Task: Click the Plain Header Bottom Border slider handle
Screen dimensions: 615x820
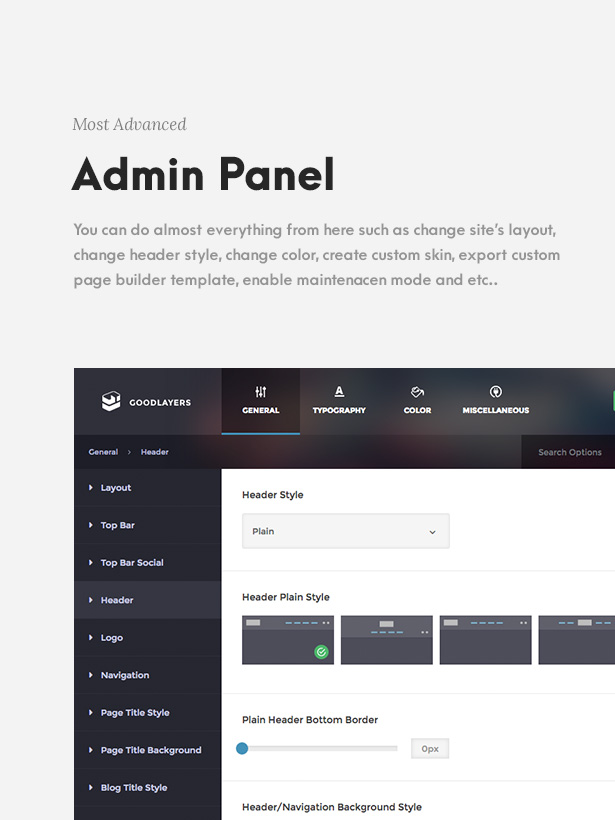Action: tap(242, 748)
